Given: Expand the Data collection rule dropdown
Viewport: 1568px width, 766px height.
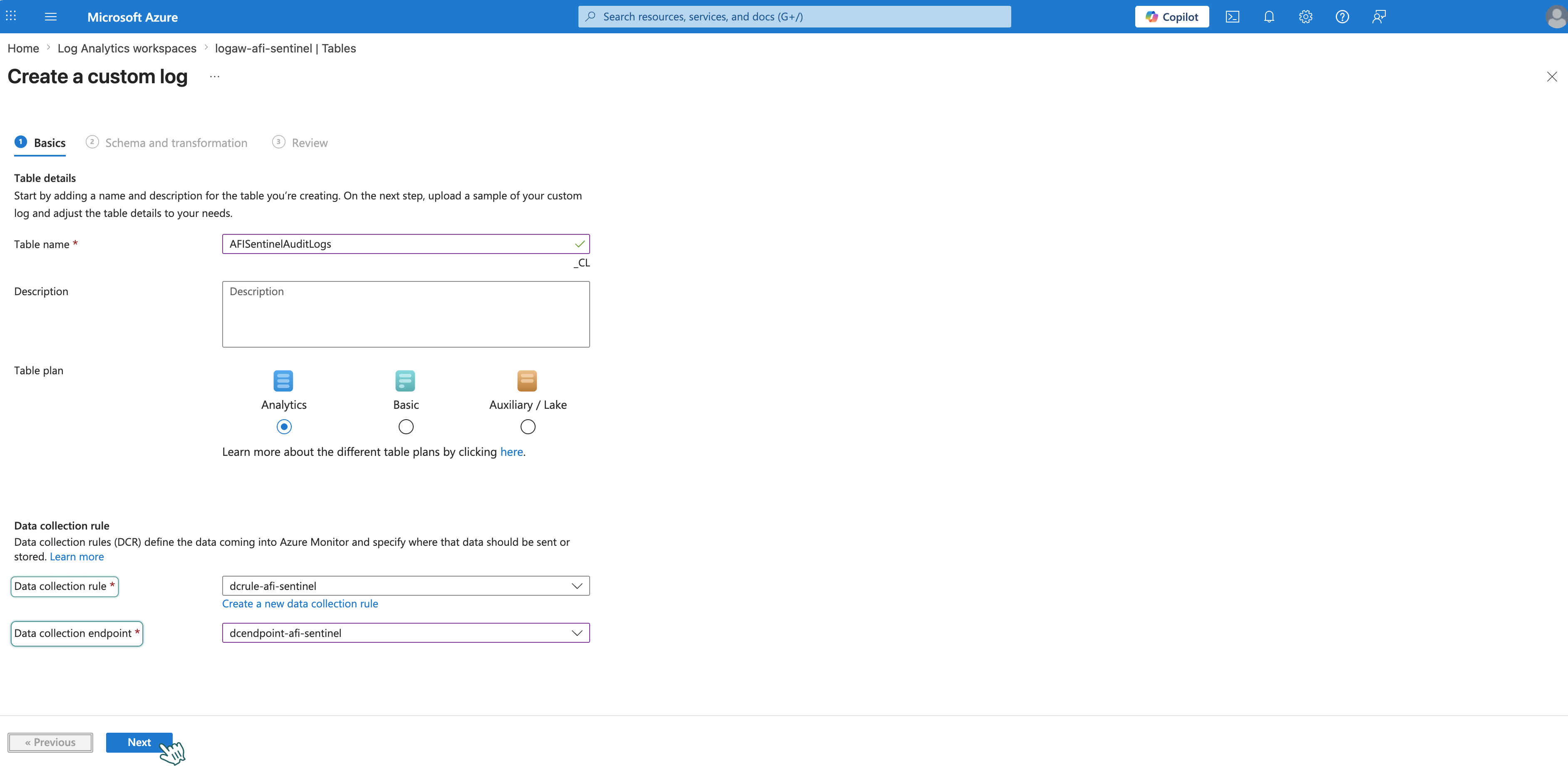Looking at the screenshot, I should (x=405, y=586).
